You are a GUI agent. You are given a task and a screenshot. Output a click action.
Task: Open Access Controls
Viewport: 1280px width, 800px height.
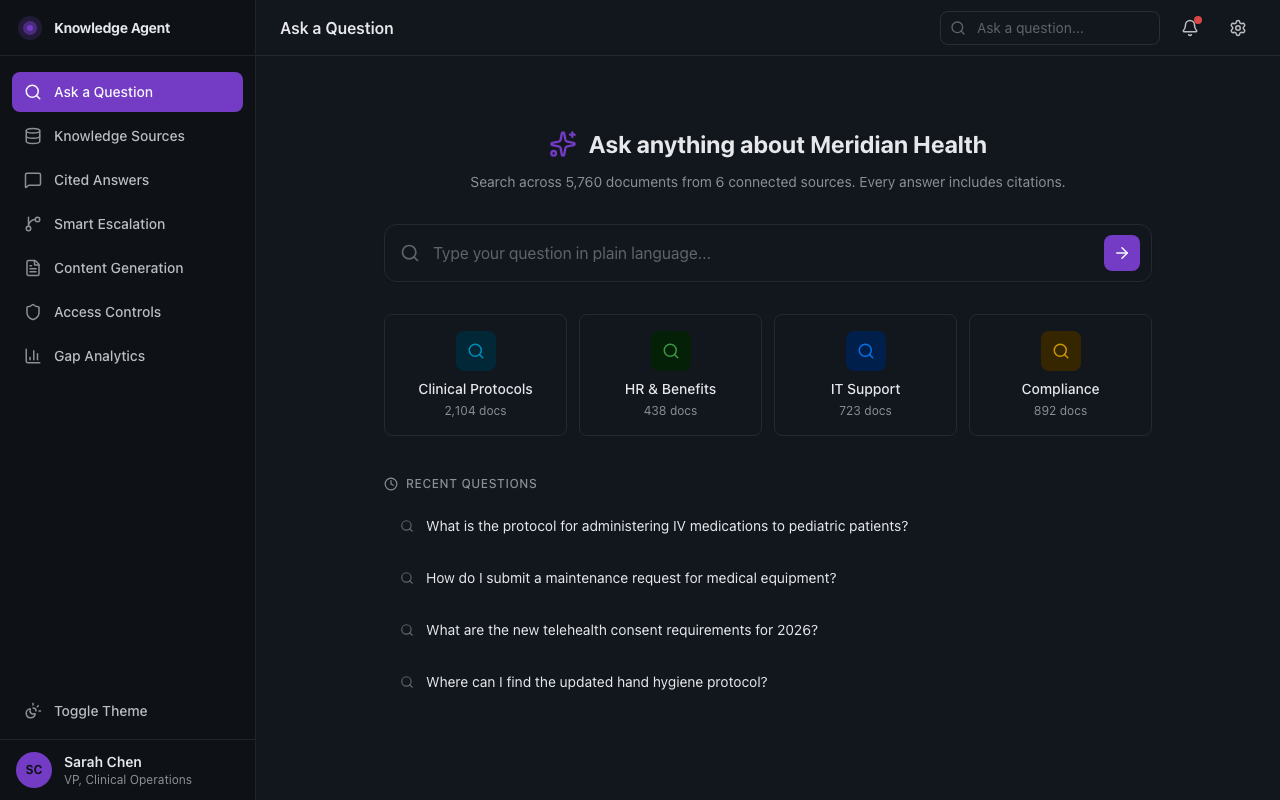tap(107, 312)
